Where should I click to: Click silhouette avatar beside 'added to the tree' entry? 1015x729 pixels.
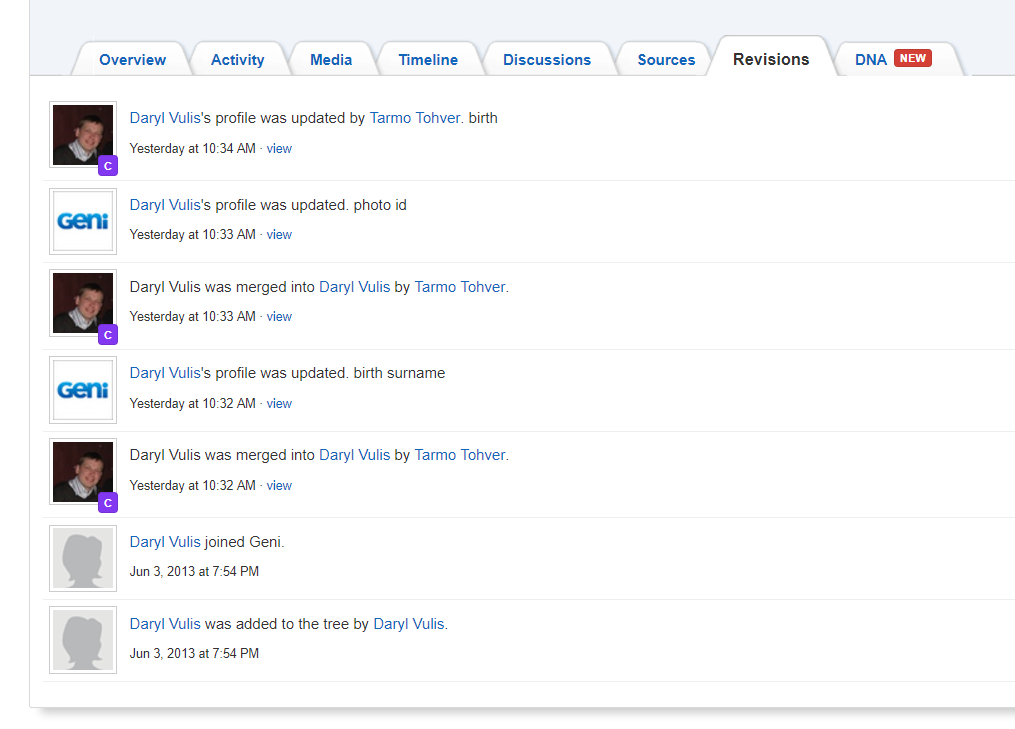coord(83,640)
